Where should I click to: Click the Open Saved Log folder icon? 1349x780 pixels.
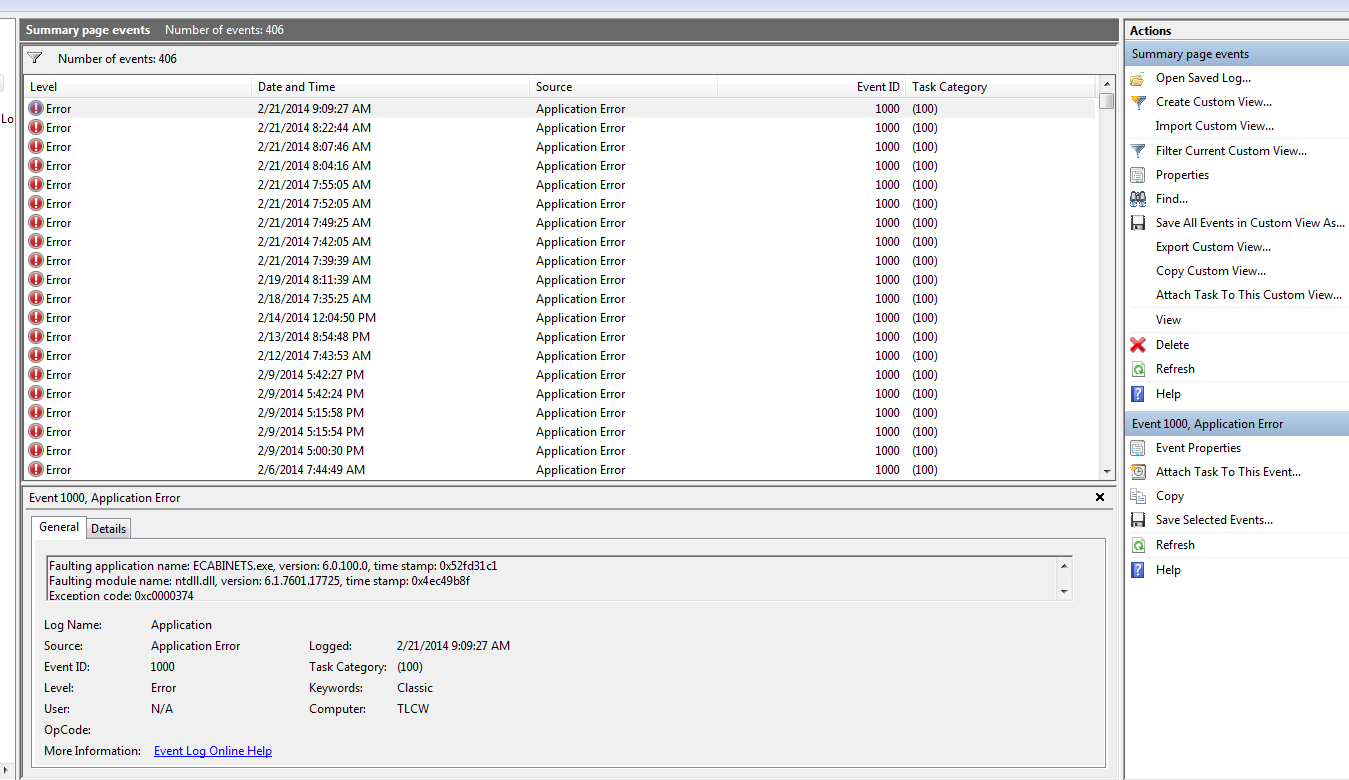(1137, 78)
